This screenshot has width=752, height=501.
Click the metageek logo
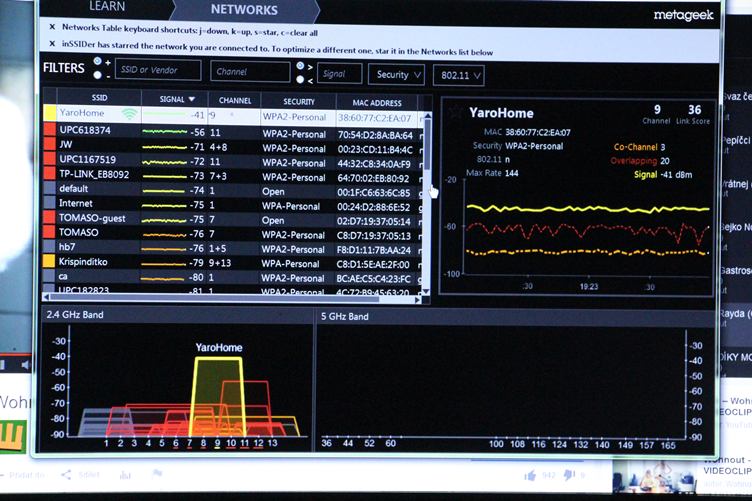pos(683,16)
